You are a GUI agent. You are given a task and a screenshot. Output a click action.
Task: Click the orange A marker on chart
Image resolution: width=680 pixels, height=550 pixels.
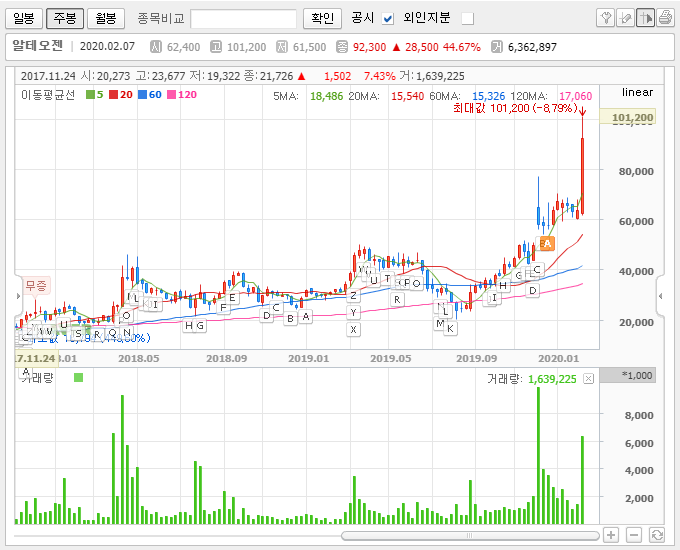(546, 243)
